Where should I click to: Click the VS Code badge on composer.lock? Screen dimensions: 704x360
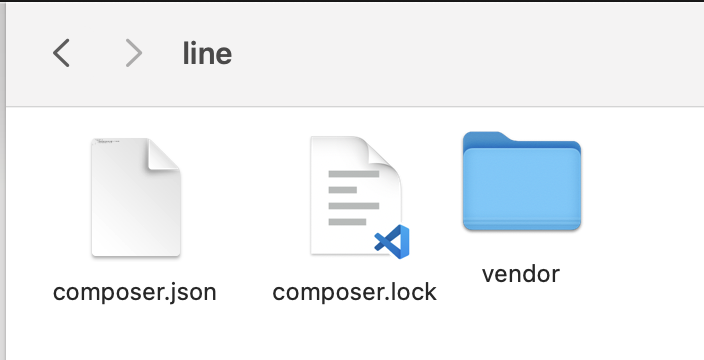(x=392, y=241)
